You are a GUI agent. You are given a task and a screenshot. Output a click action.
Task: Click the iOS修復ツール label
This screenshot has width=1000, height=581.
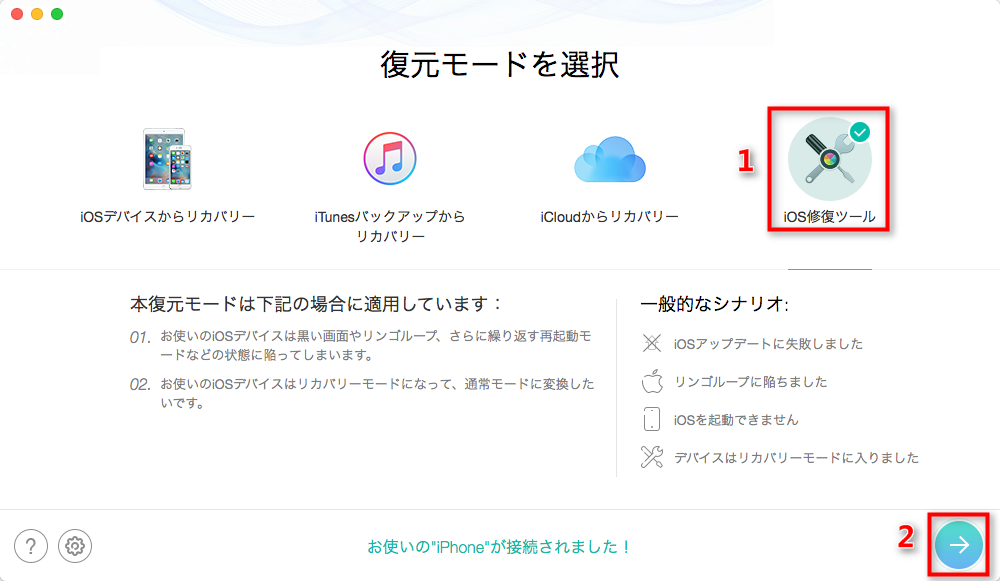[x=829, y=217]
